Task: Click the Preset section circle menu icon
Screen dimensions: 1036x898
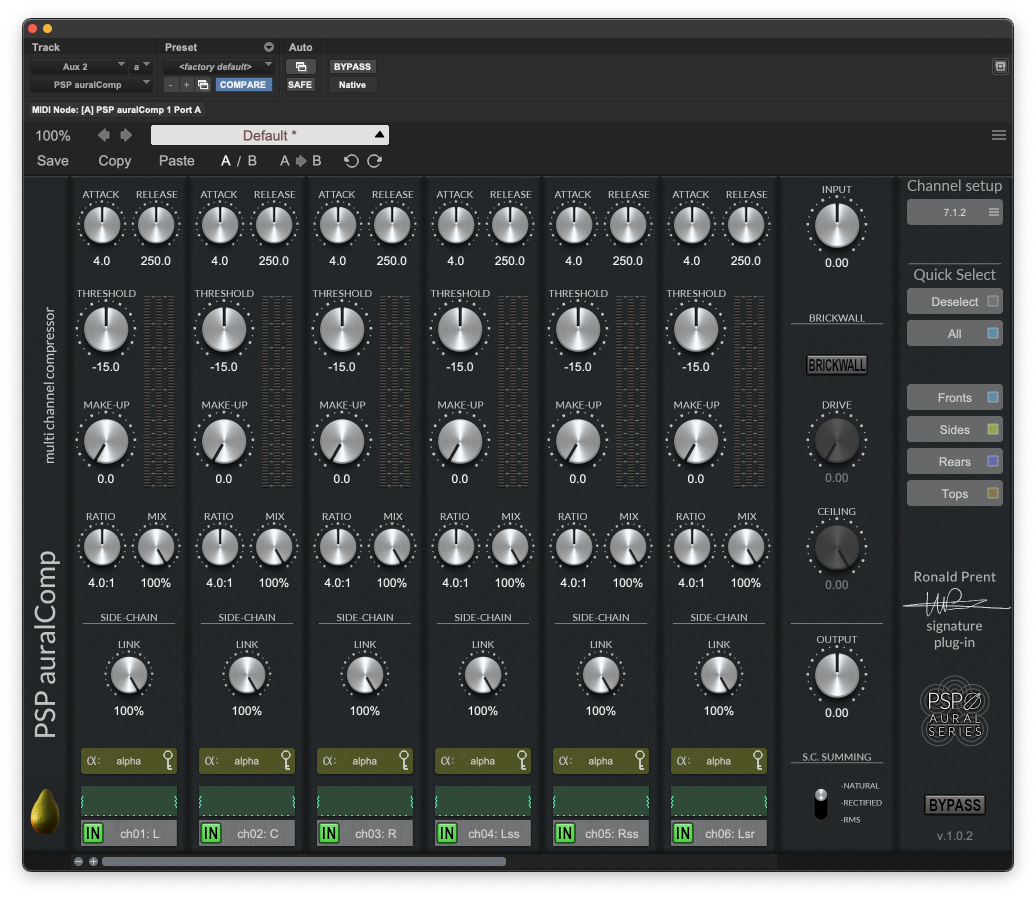Action: pos(269,47)
